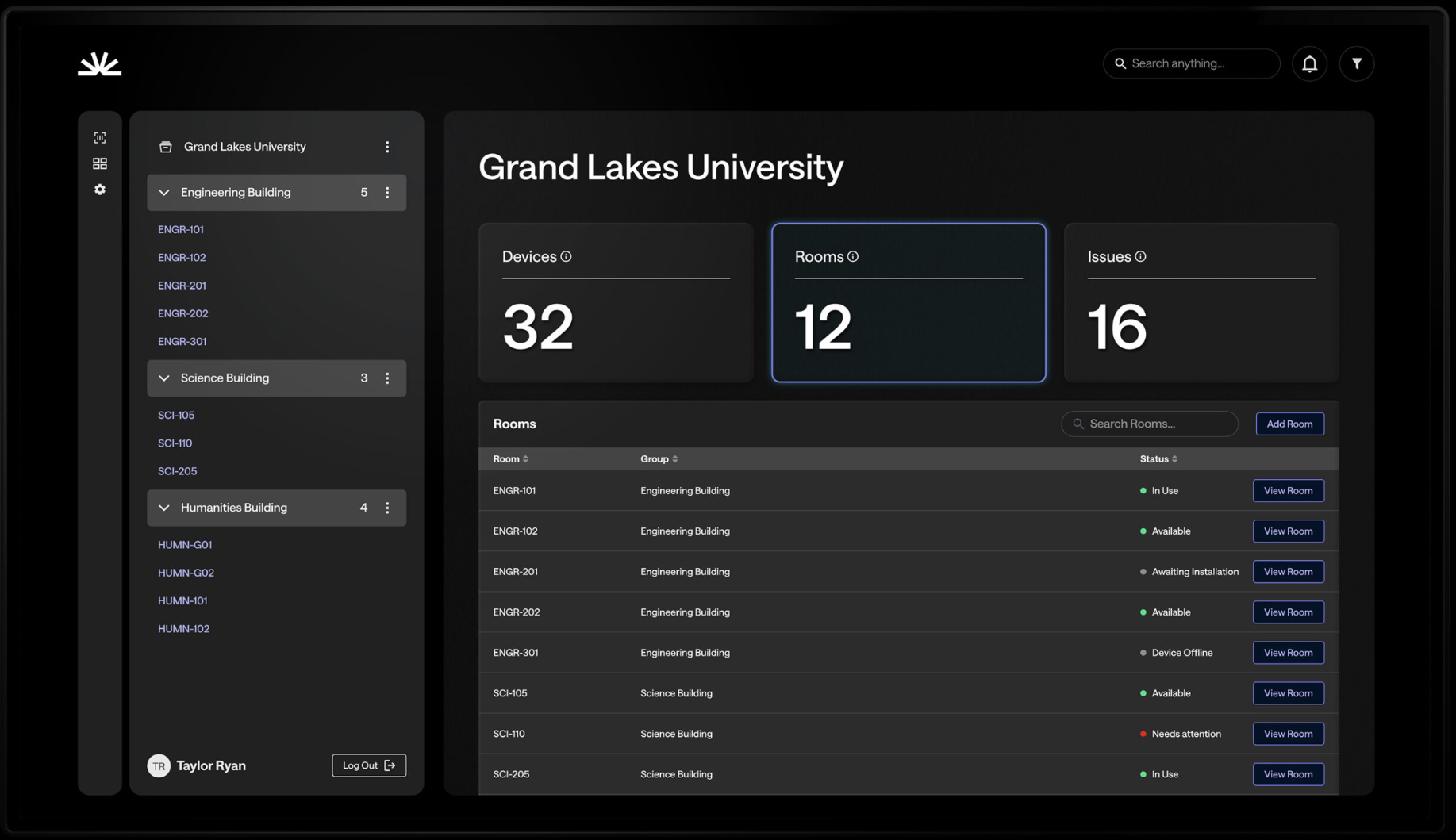Viewport: 1456px width, 840px height.
Task: Open HUMN-G01 in the sidebar tree
Action: [x=185, y=545]
